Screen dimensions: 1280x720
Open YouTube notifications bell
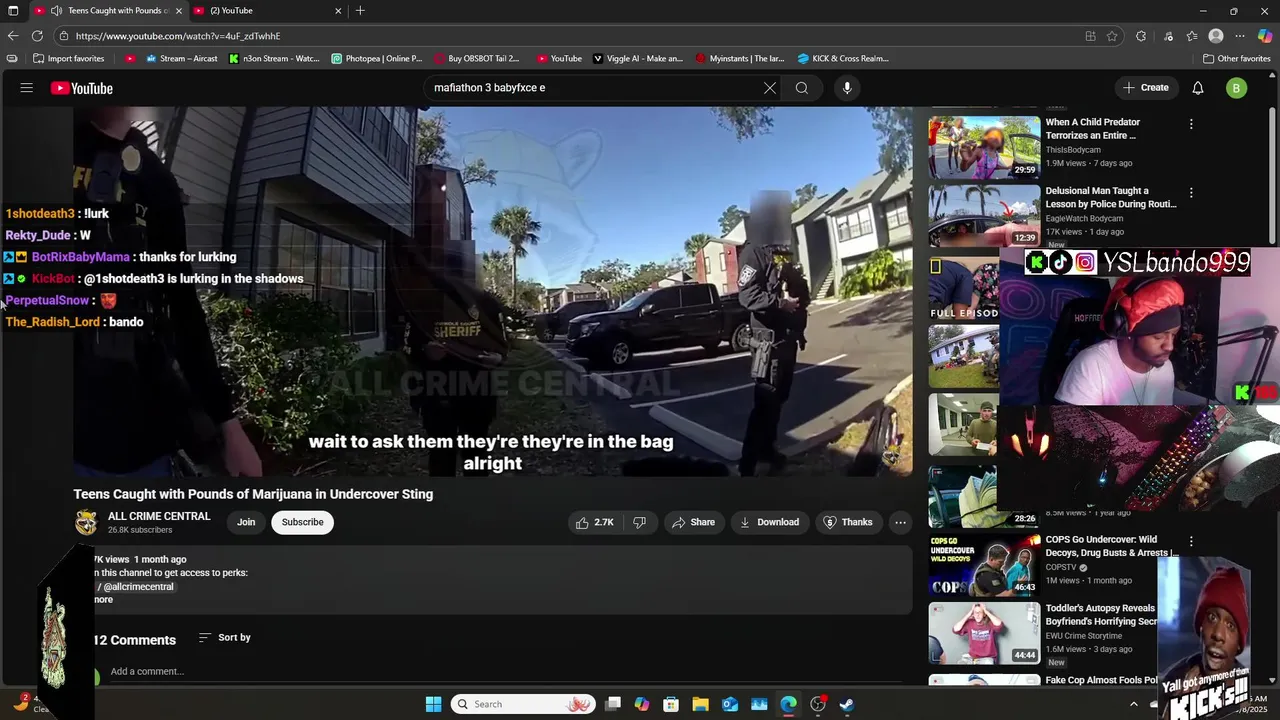[x=1198, y=88]
